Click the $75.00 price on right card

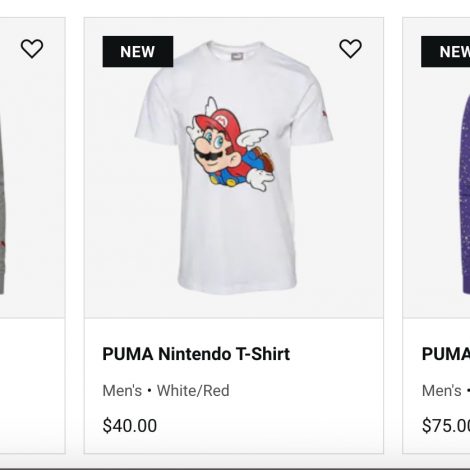tap(446, 426)
